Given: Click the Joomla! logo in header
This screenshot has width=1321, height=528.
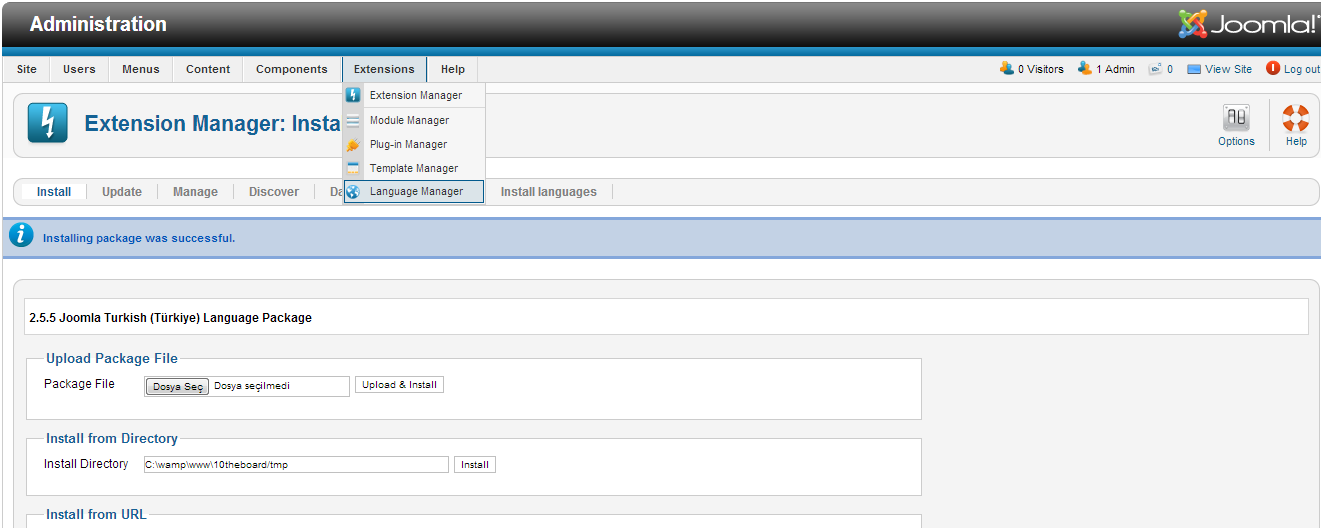Looking at the screenshot, I should [1249, 25].
